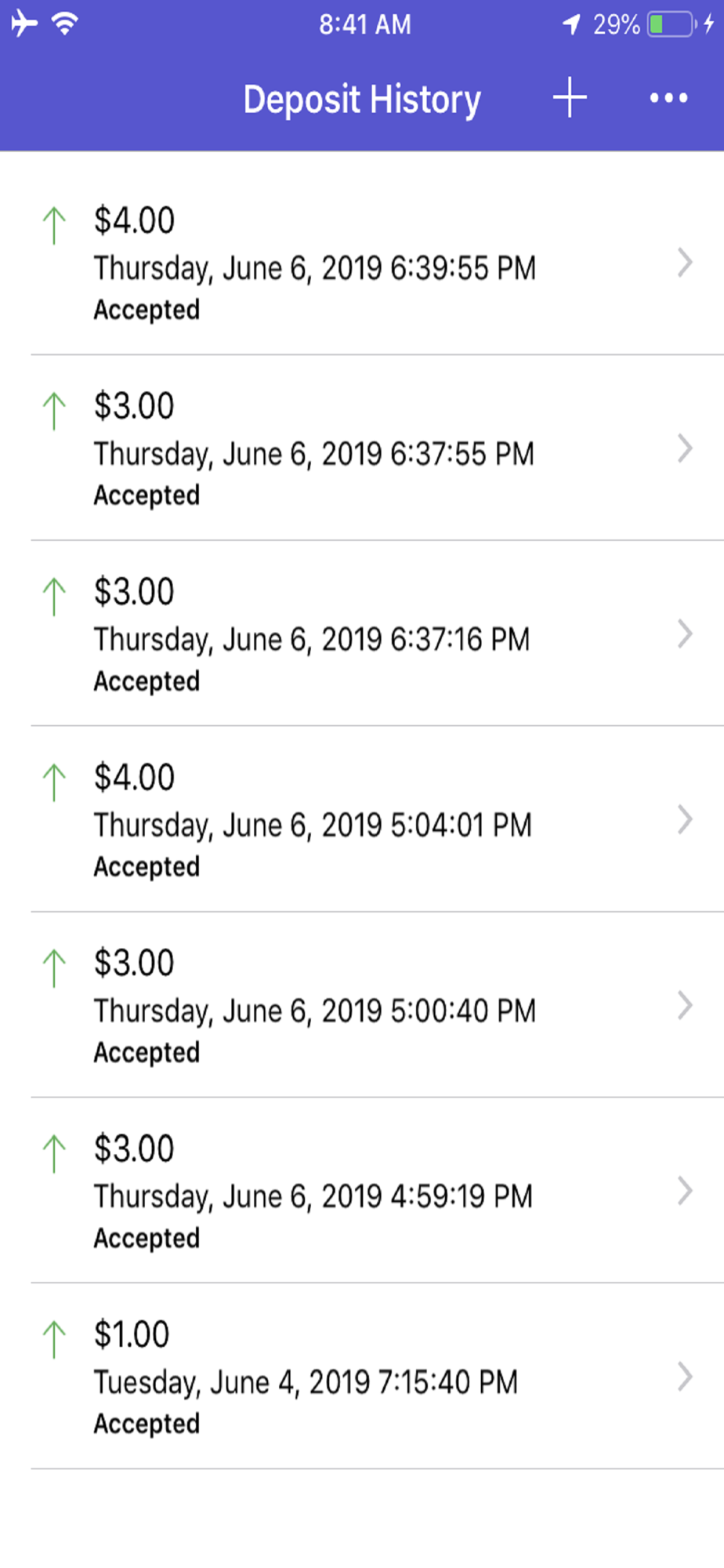This screenshot has width=724, height=1568.
Task: Expand the 6:37:16 PM deposit chevron
Action: (x=685, y=634)
